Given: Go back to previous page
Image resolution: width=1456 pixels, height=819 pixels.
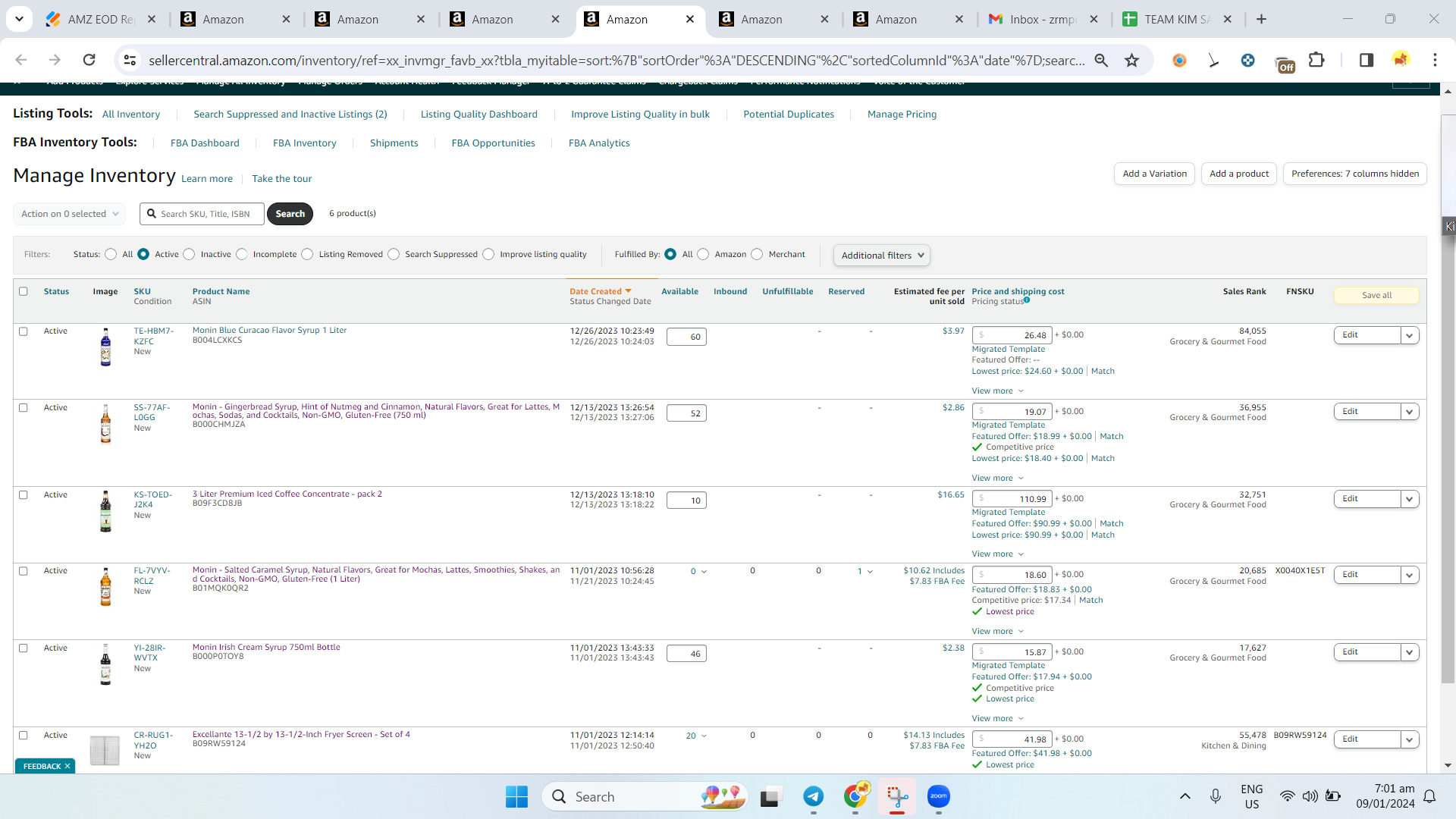Looking at the screenshot, I should 21,60.
